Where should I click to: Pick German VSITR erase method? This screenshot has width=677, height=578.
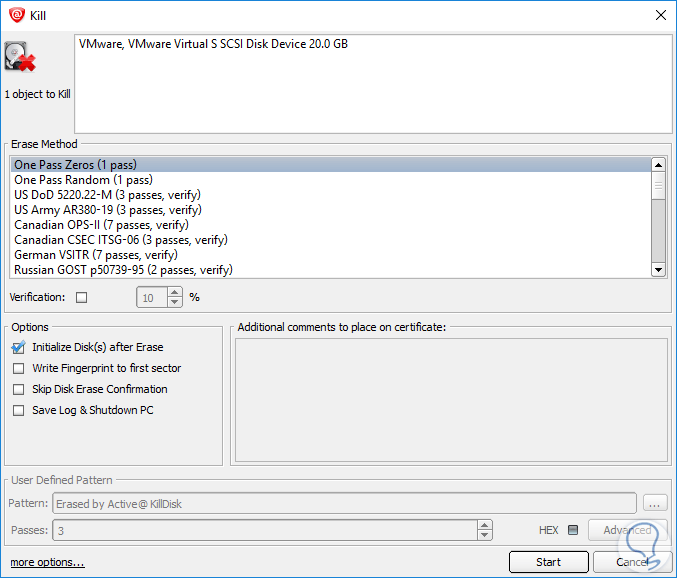(x=330, y=255)
